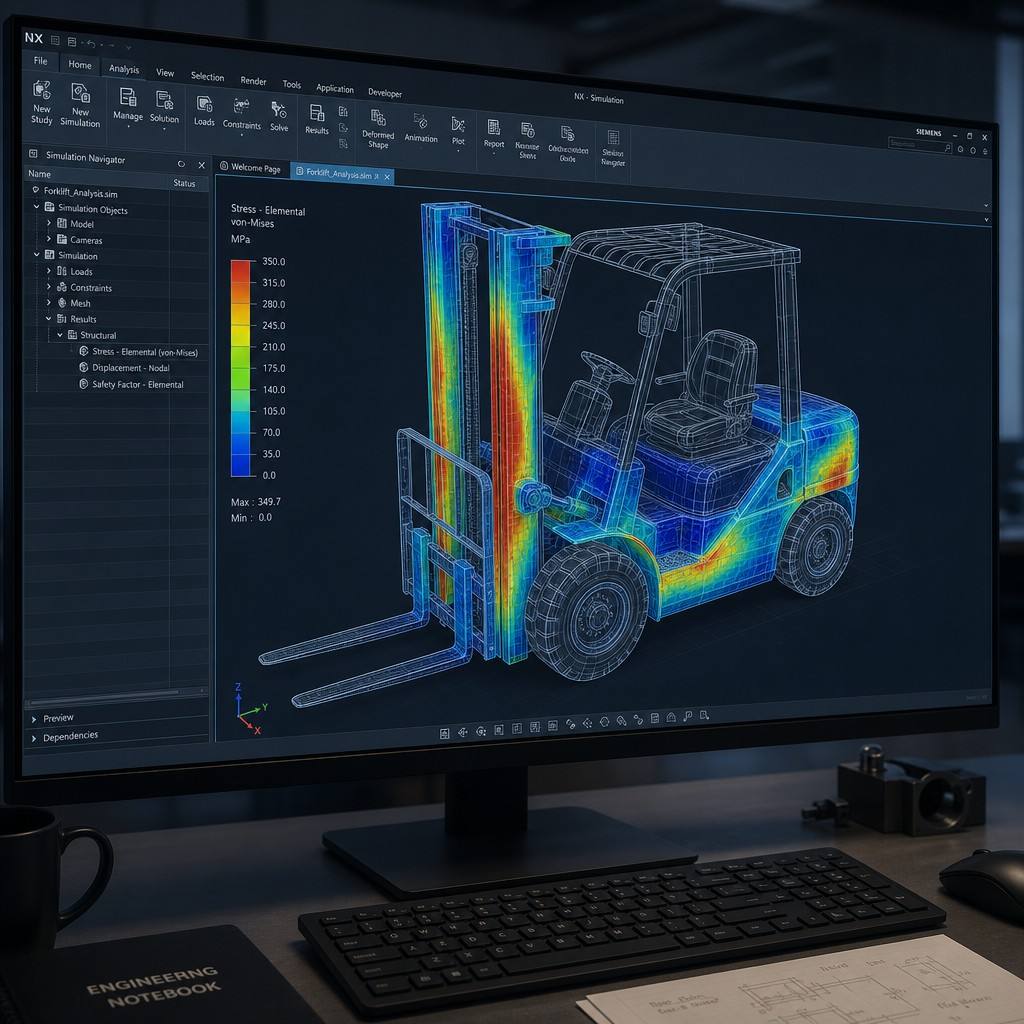This screenshot has height=1024, width=1024.
Task: Click the green band of the stress legend
Action: click(x=240, y=370)
